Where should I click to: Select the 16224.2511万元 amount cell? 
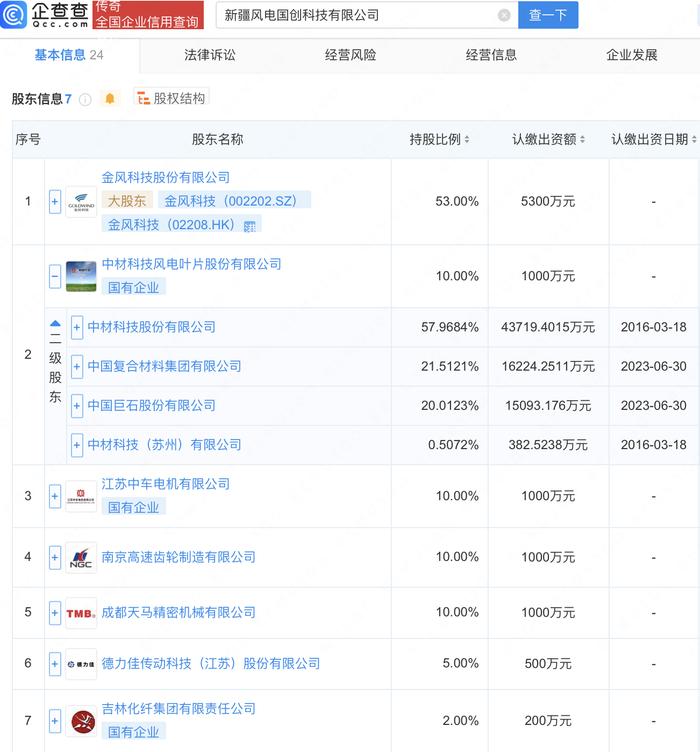pyautogui.click(x=548, y=367)
